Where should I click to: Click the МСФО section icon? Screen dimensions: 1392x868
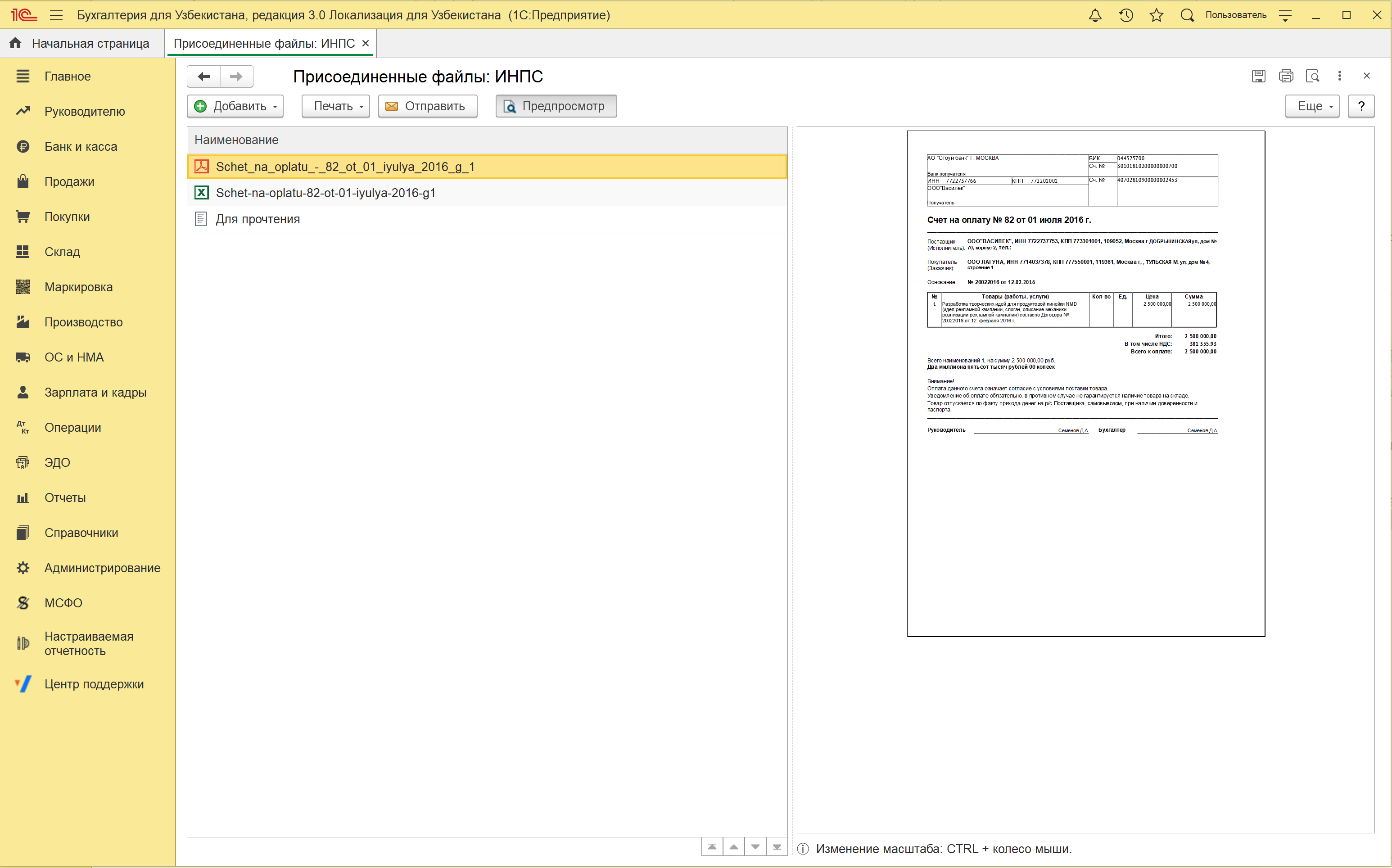(23, 603)
